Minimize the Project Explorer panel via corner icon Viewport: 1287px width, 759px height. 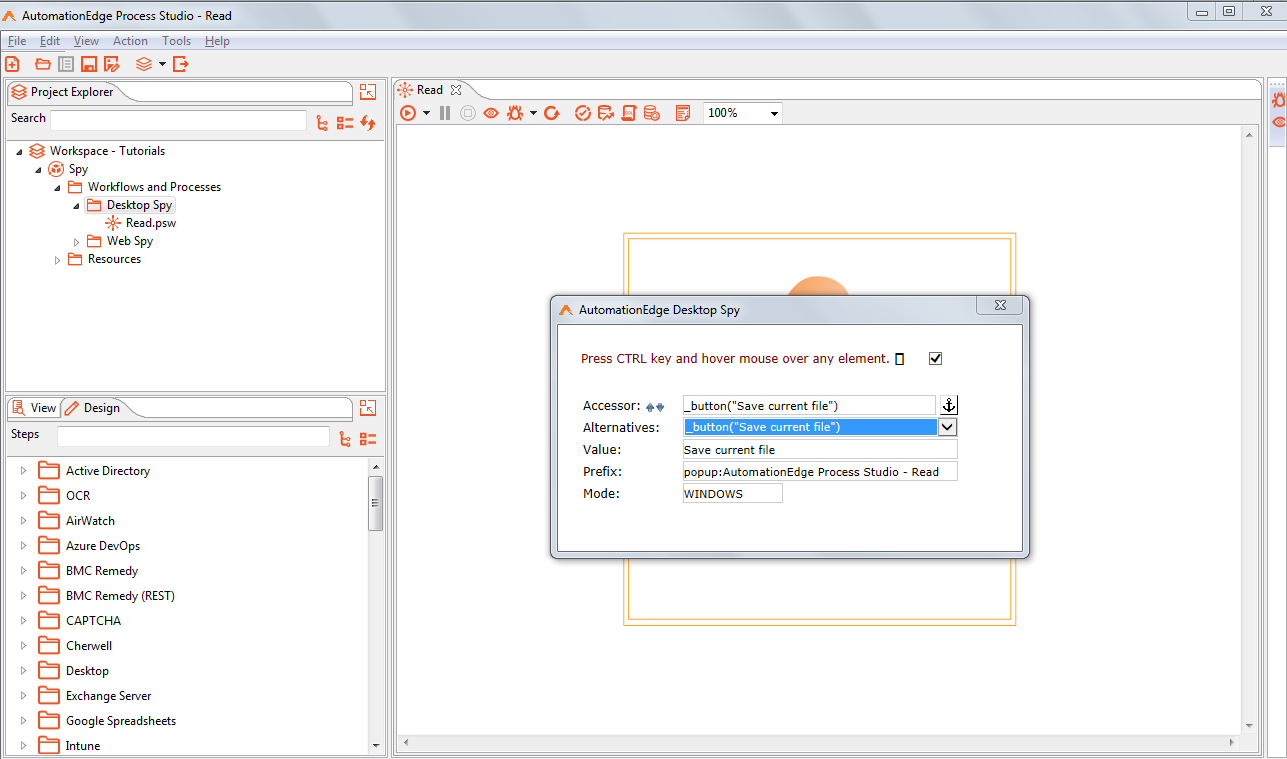click(x=368, y=92)
